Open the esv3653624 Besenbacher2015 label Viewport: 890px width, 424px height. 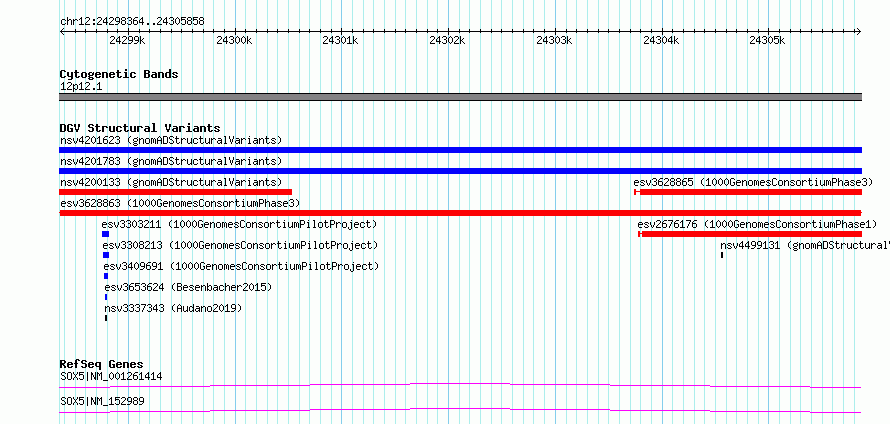[188, 287]
